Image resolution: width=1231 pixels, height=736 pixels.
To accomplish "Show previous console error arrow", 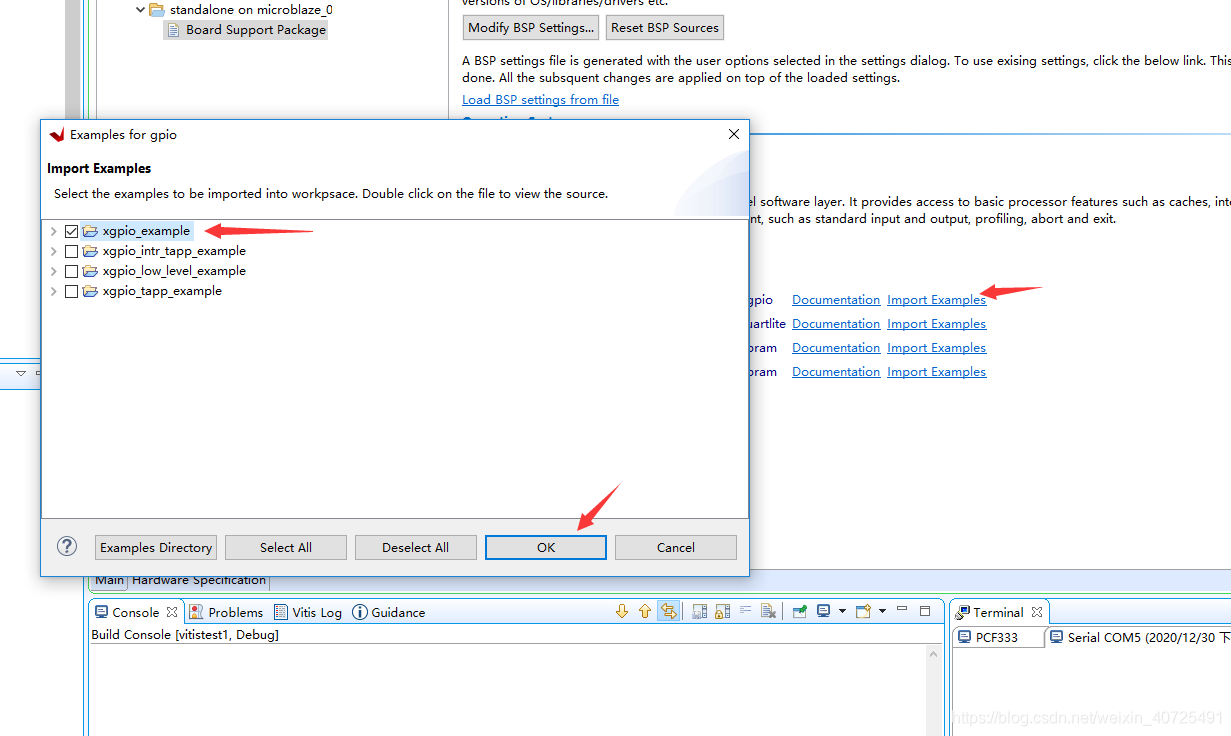I will tap(645, 611).
